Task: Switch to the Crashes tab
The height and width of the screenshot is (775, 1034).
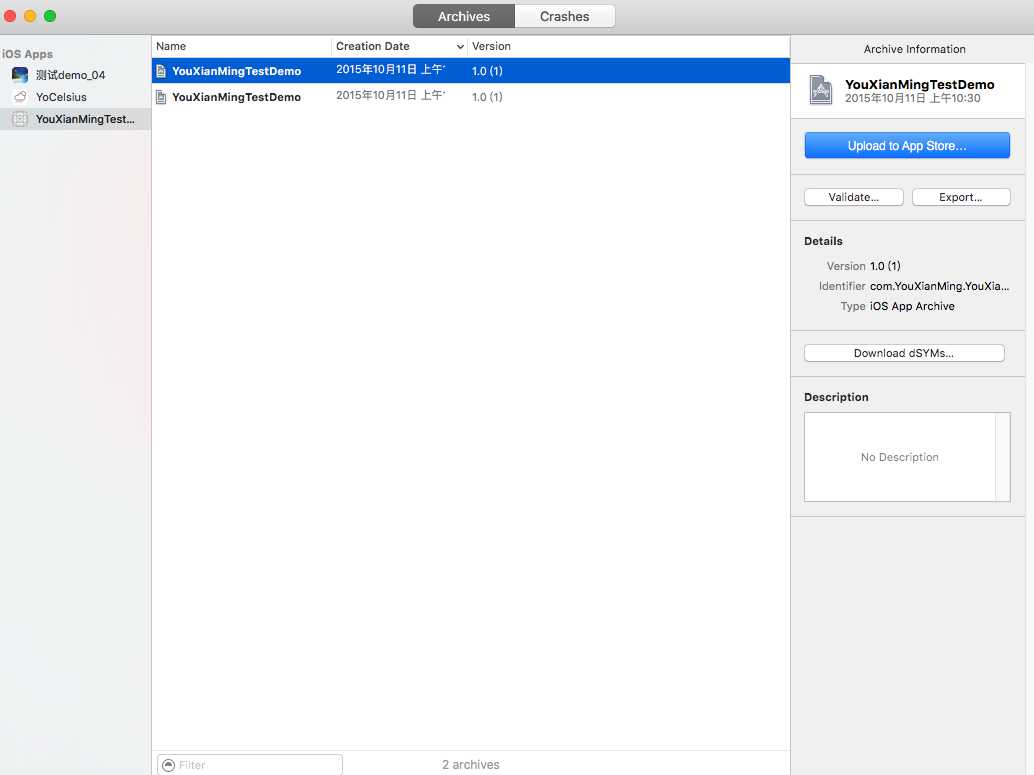Action: [564, 16]
